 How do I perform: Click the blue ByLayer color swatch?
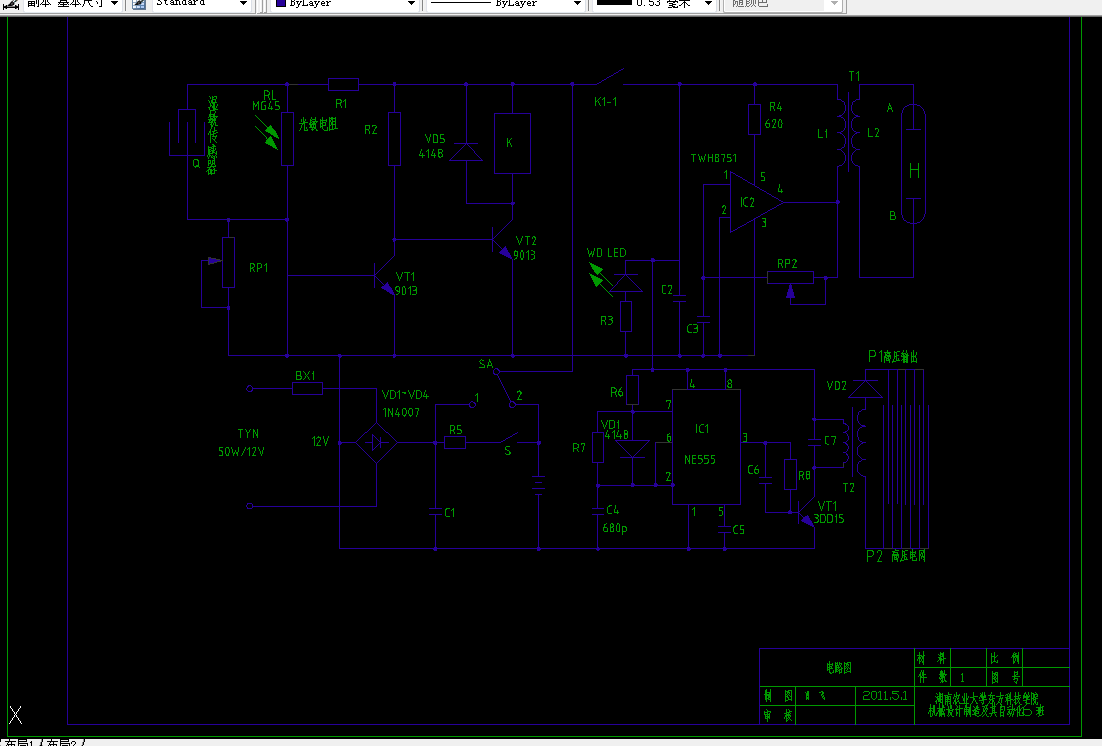click(x=280, y=4)
